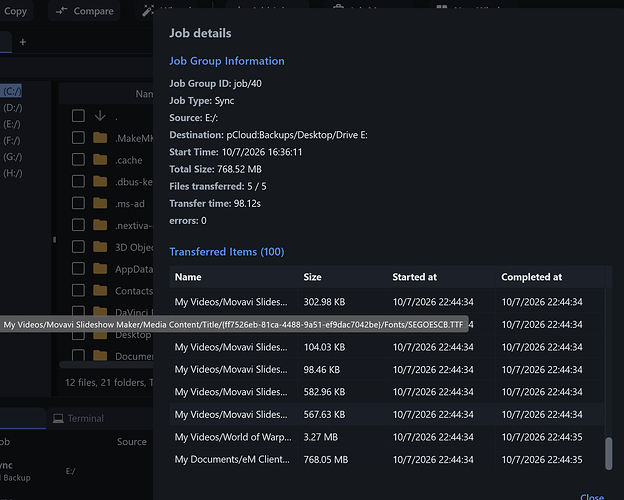Select the 302.98 KB transferred item row
624x500 pixels.
point(387,302)
